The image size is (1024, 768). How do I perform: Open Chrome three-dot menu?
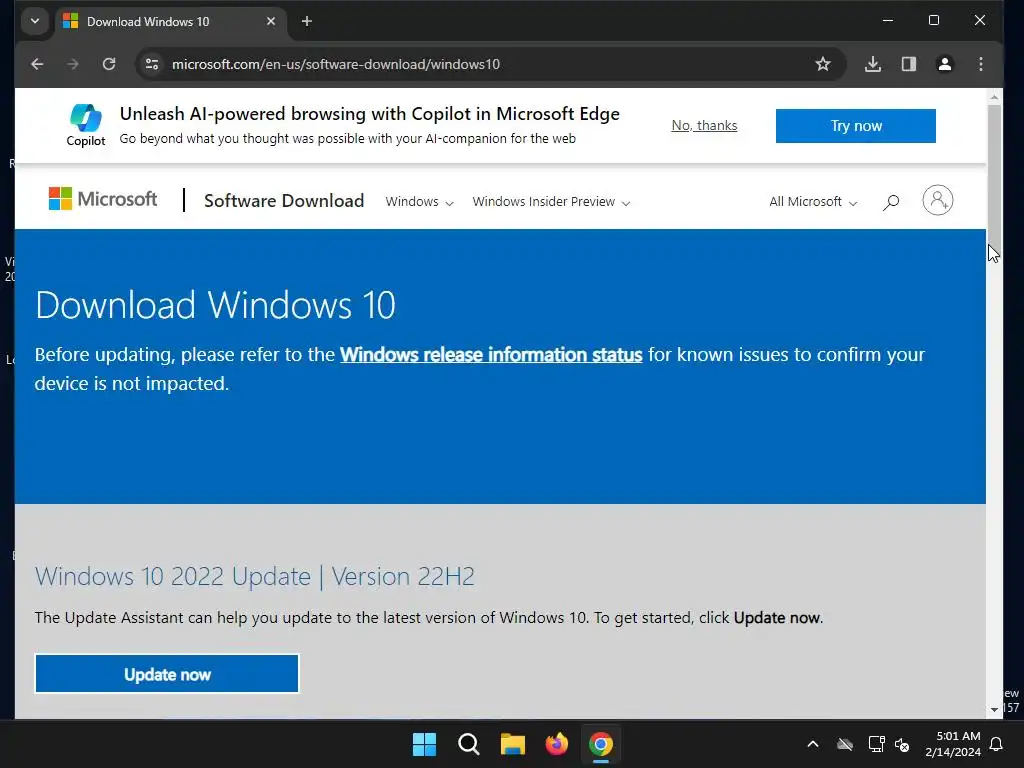pos(980,64)
